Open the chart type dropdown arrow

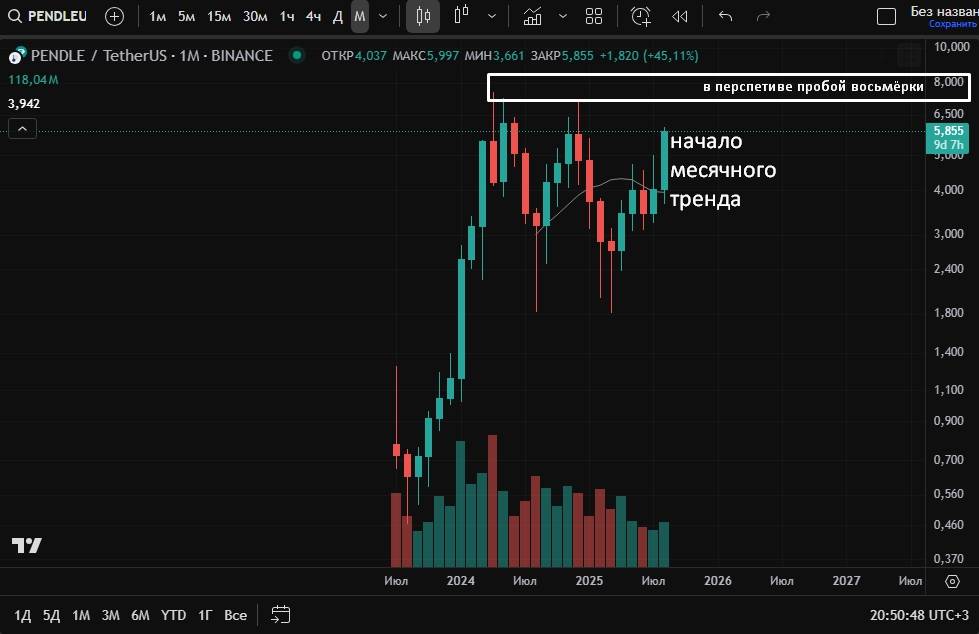(491, 16)
